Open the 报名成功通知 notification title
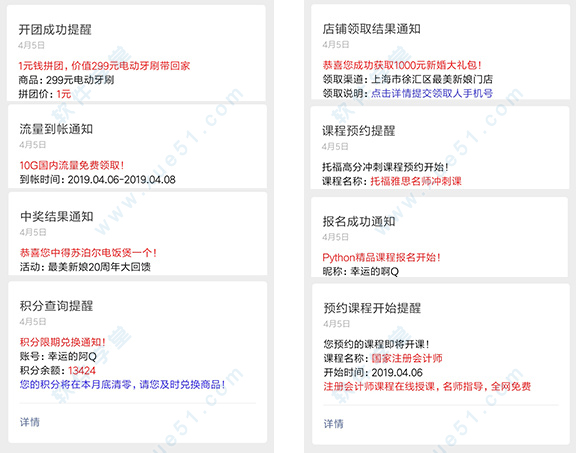576x453 pixels. pyautogui.click(x=359, y=221)
